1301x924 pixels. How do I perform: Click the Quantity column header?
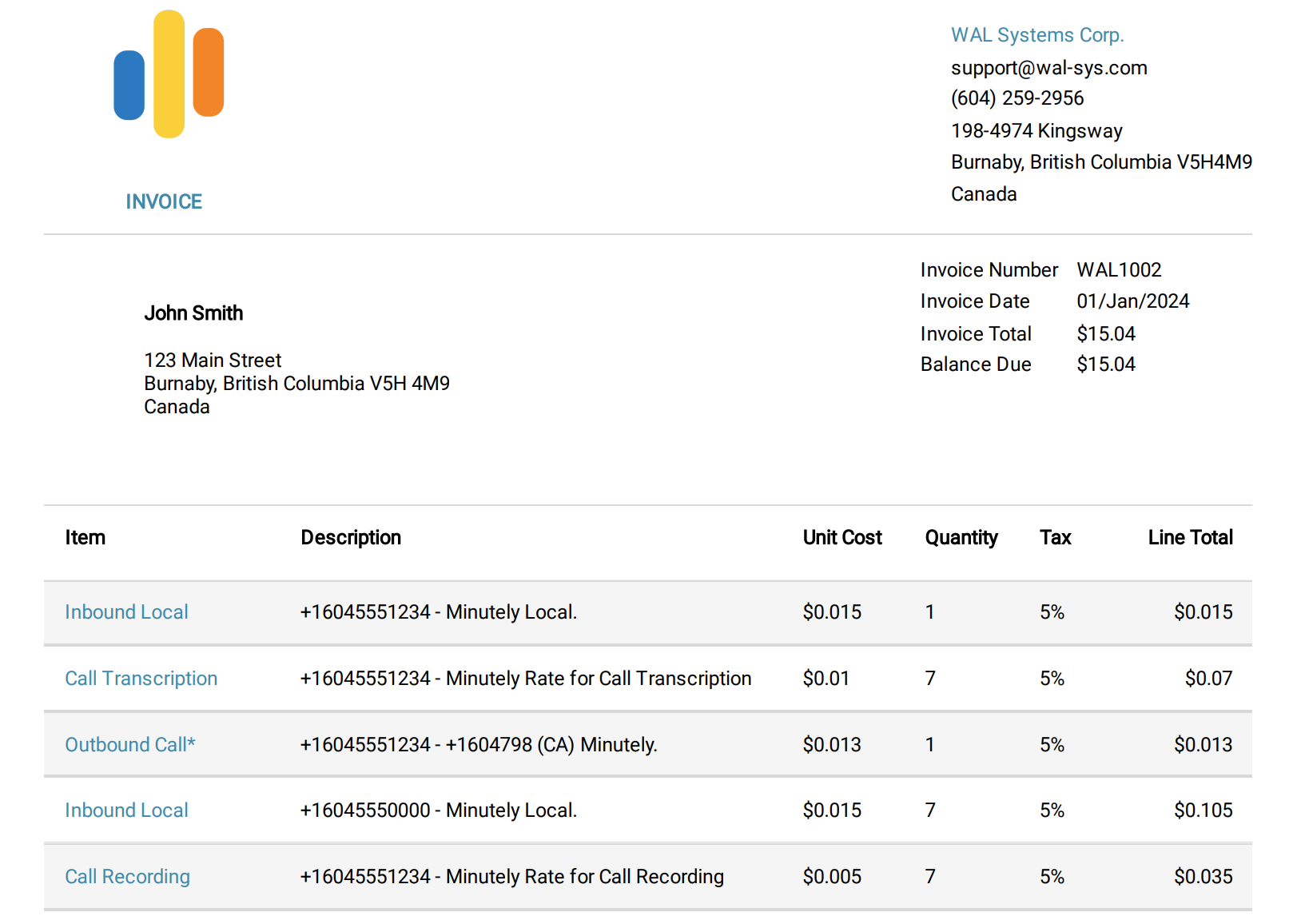coord(961,537)
